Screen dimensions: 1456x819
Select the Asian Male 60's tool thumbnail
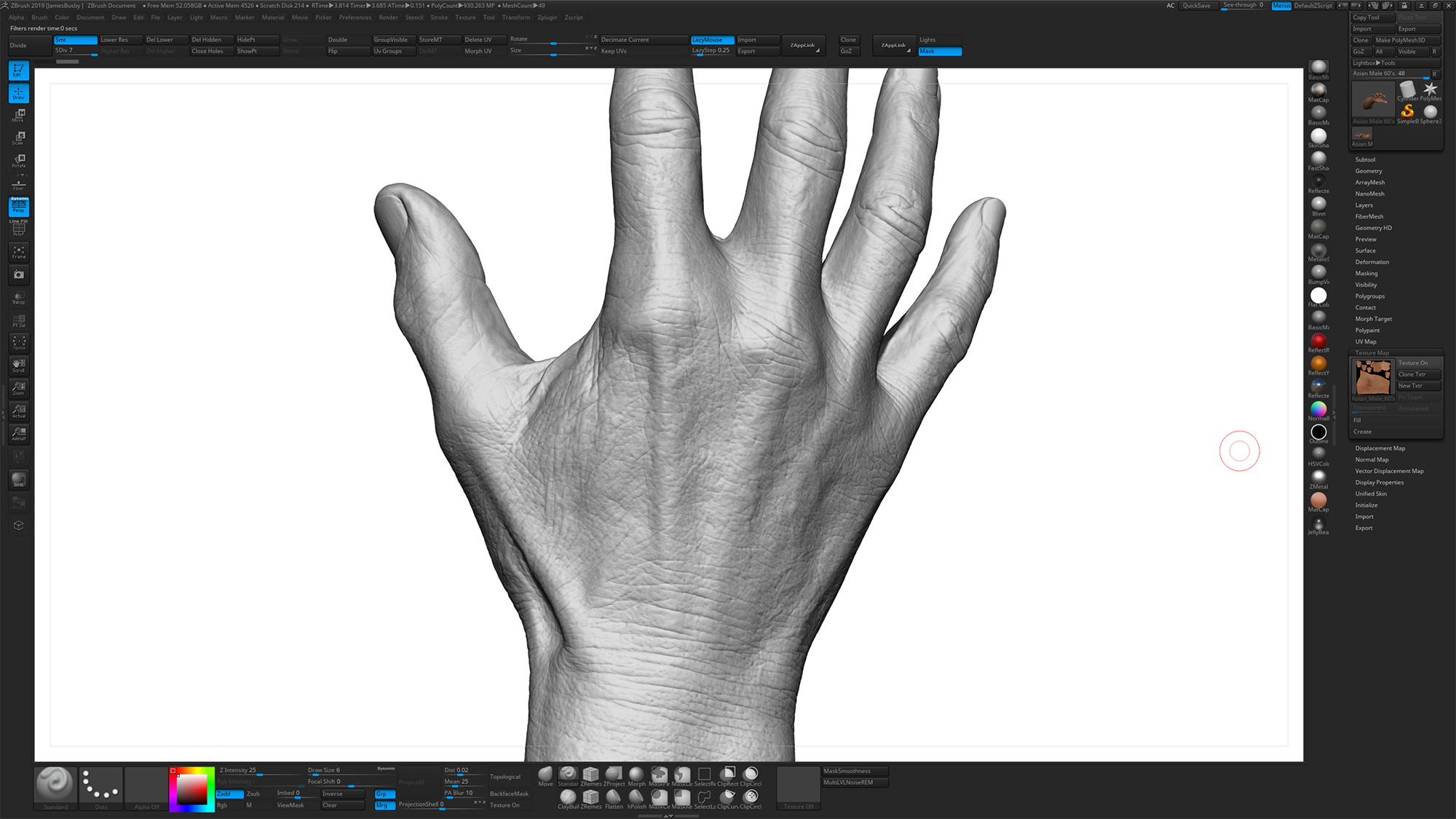[x=1373, y=100]
